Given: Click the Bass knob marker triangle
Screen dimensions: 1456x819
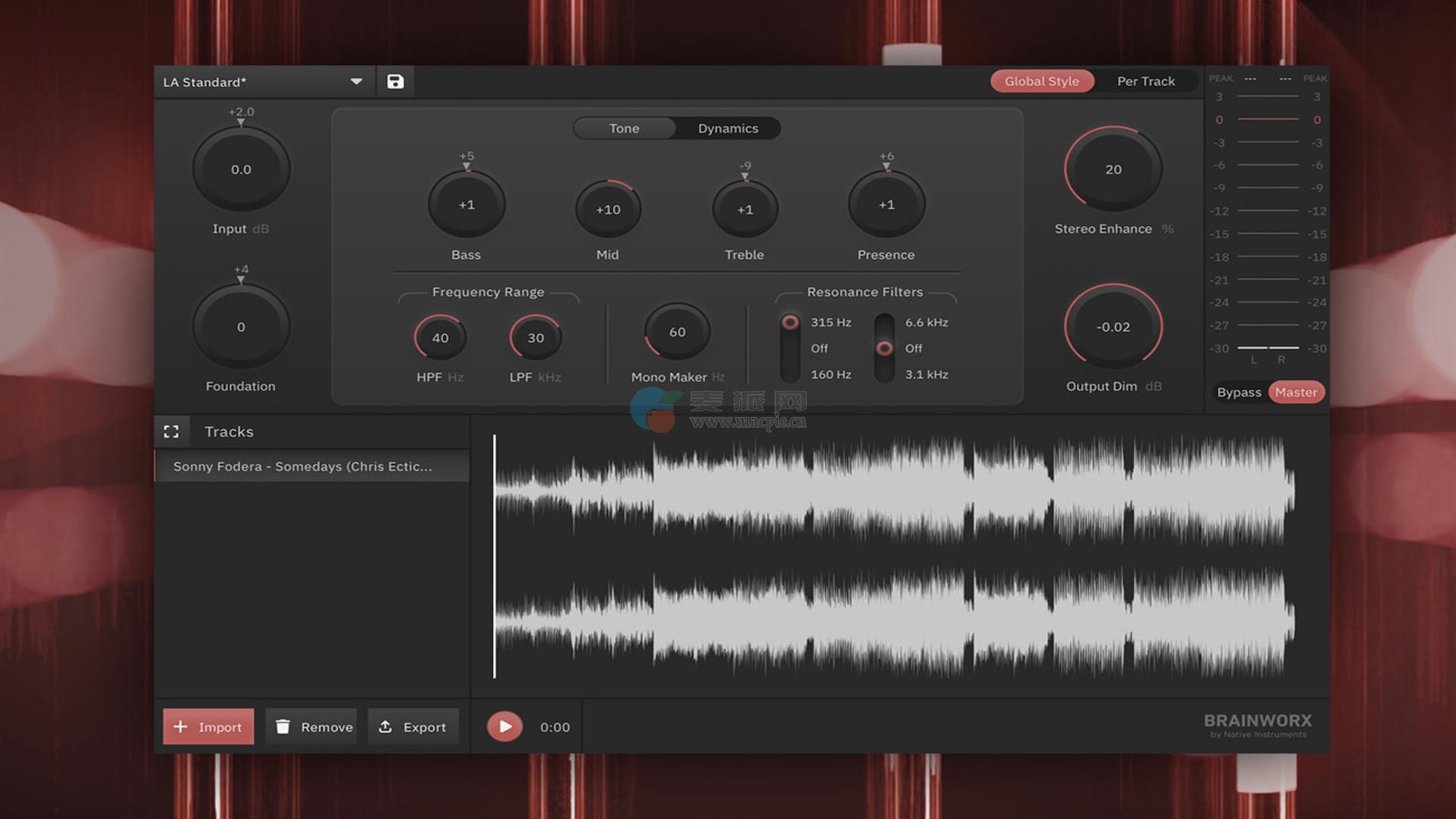Looking at the screenshot, I should 466,167.
